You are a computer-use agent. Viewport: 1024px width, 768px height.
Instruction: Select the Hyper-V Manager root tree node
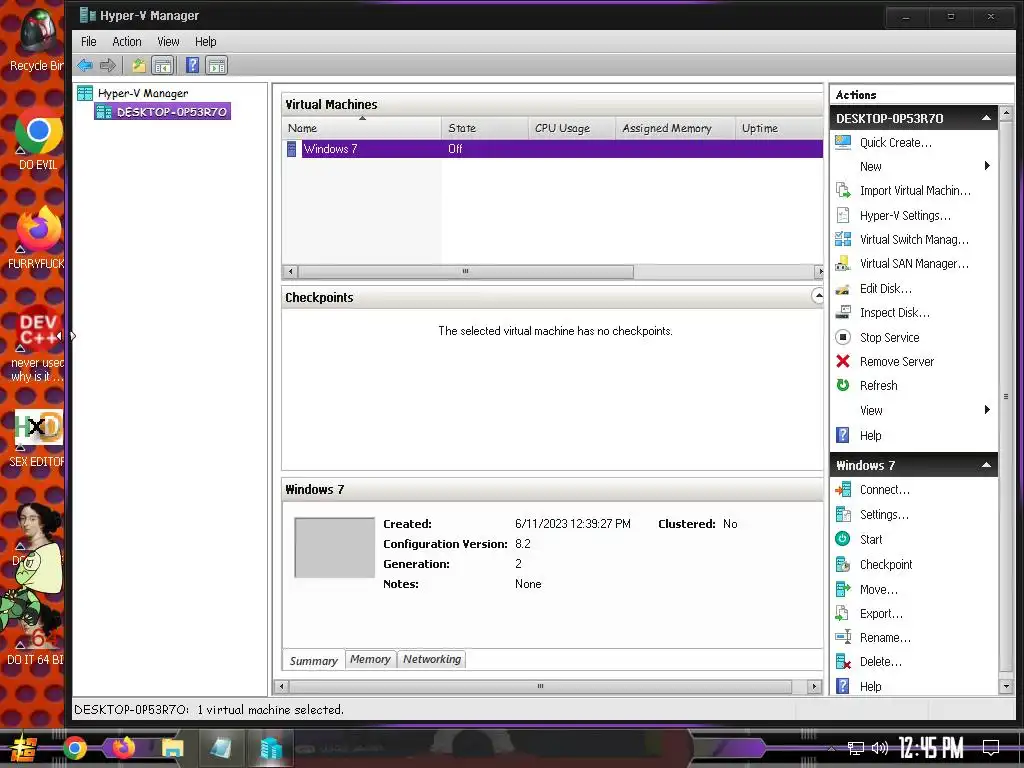pos(142,93)
